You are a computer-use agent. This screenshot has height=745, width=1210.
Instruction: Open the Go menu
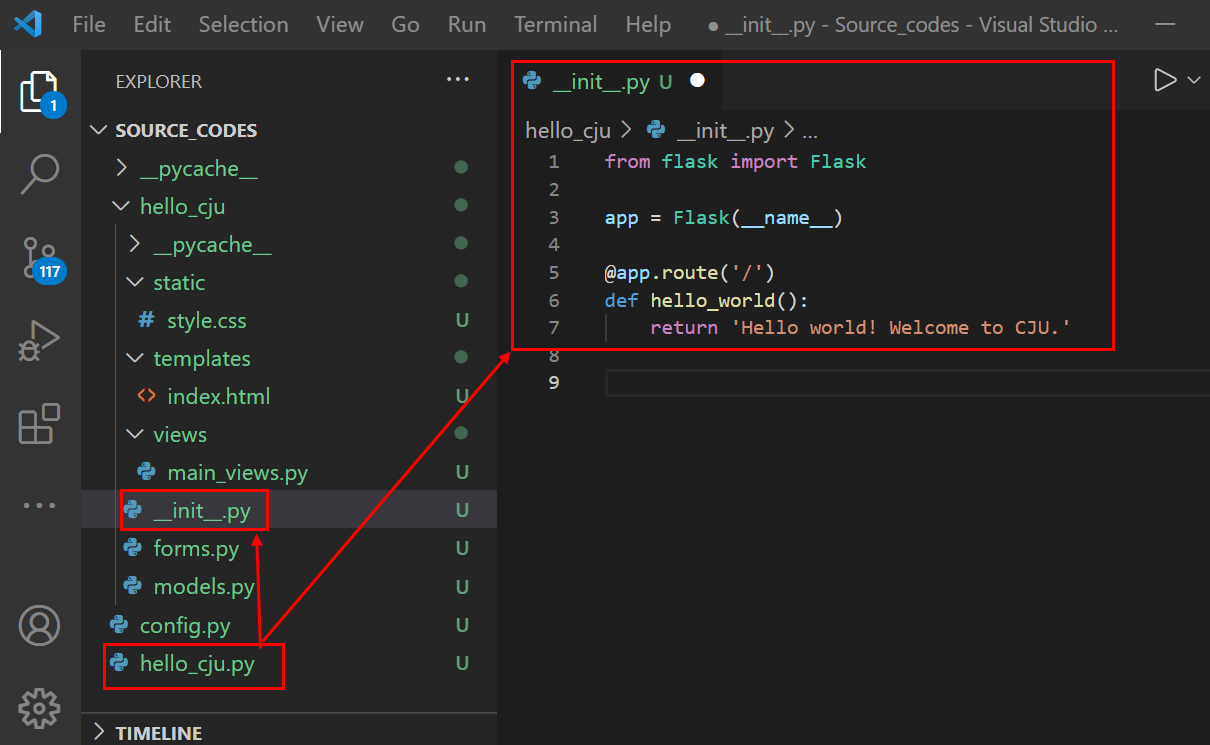(x=405, y=24)
